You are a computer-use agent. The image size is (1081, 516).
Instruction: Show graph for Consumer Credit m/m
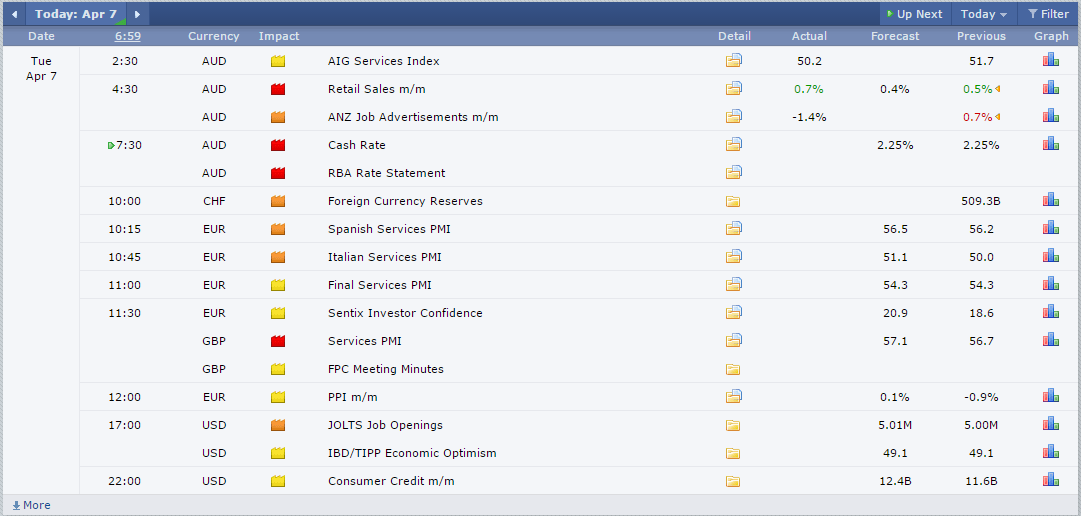coord(1051,480)
